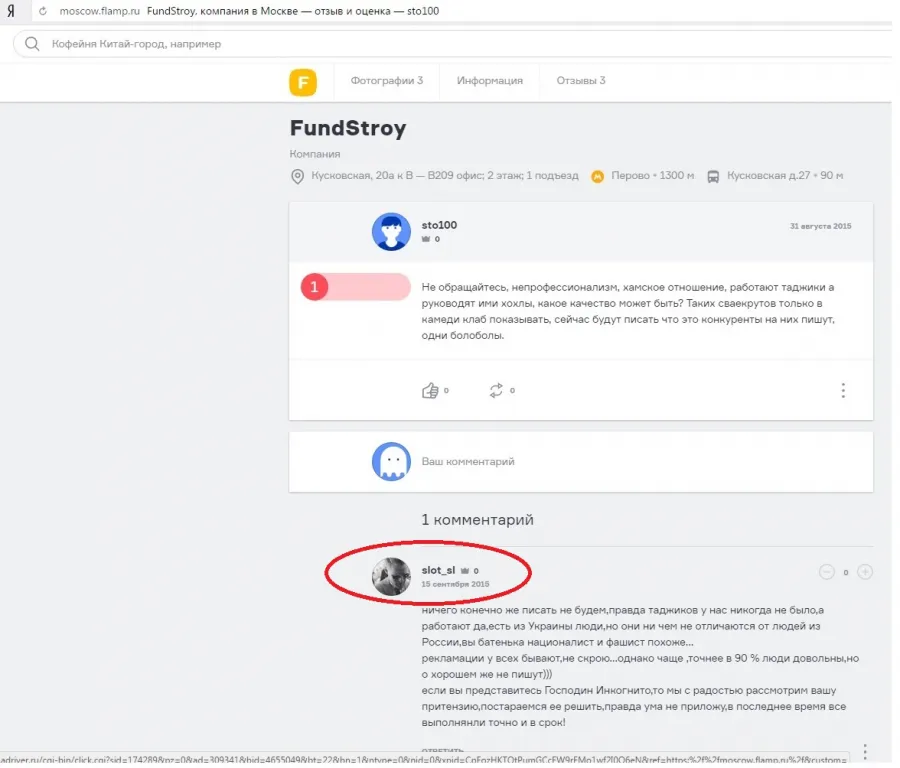Click the comment date 15 сентября 2015
Viewport: 900px width, 768px height.
(x=455, y=584)
